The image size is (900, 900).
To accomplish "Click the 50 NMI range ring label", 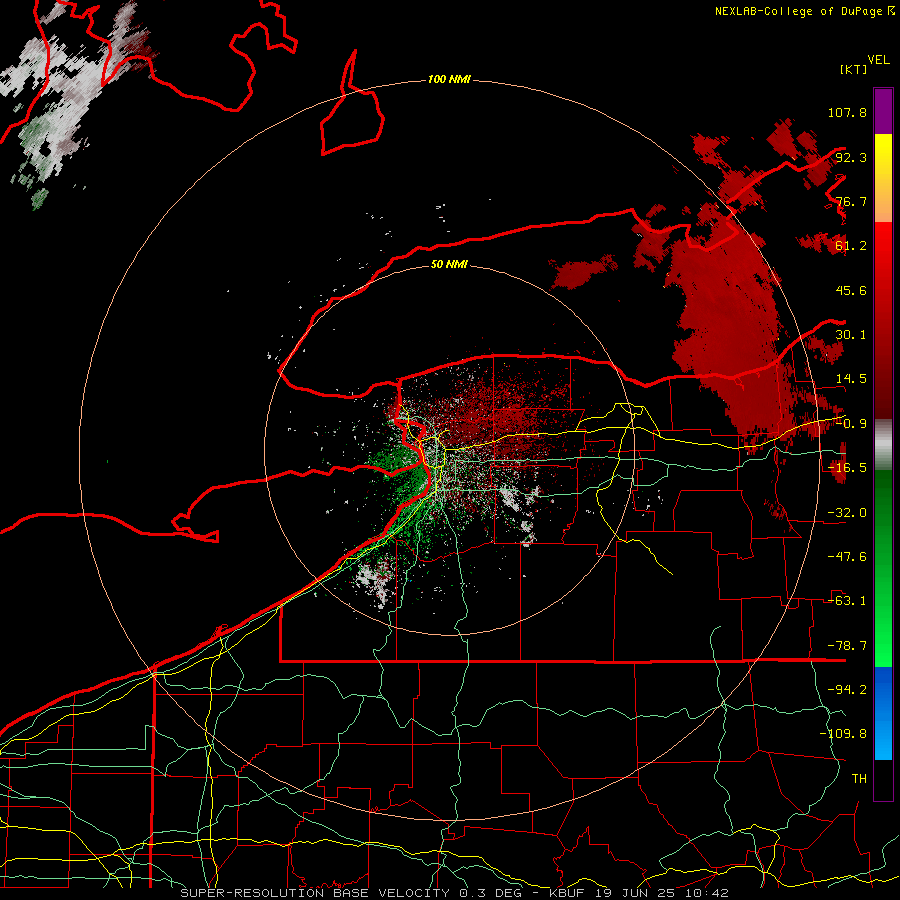I will 449,264.
